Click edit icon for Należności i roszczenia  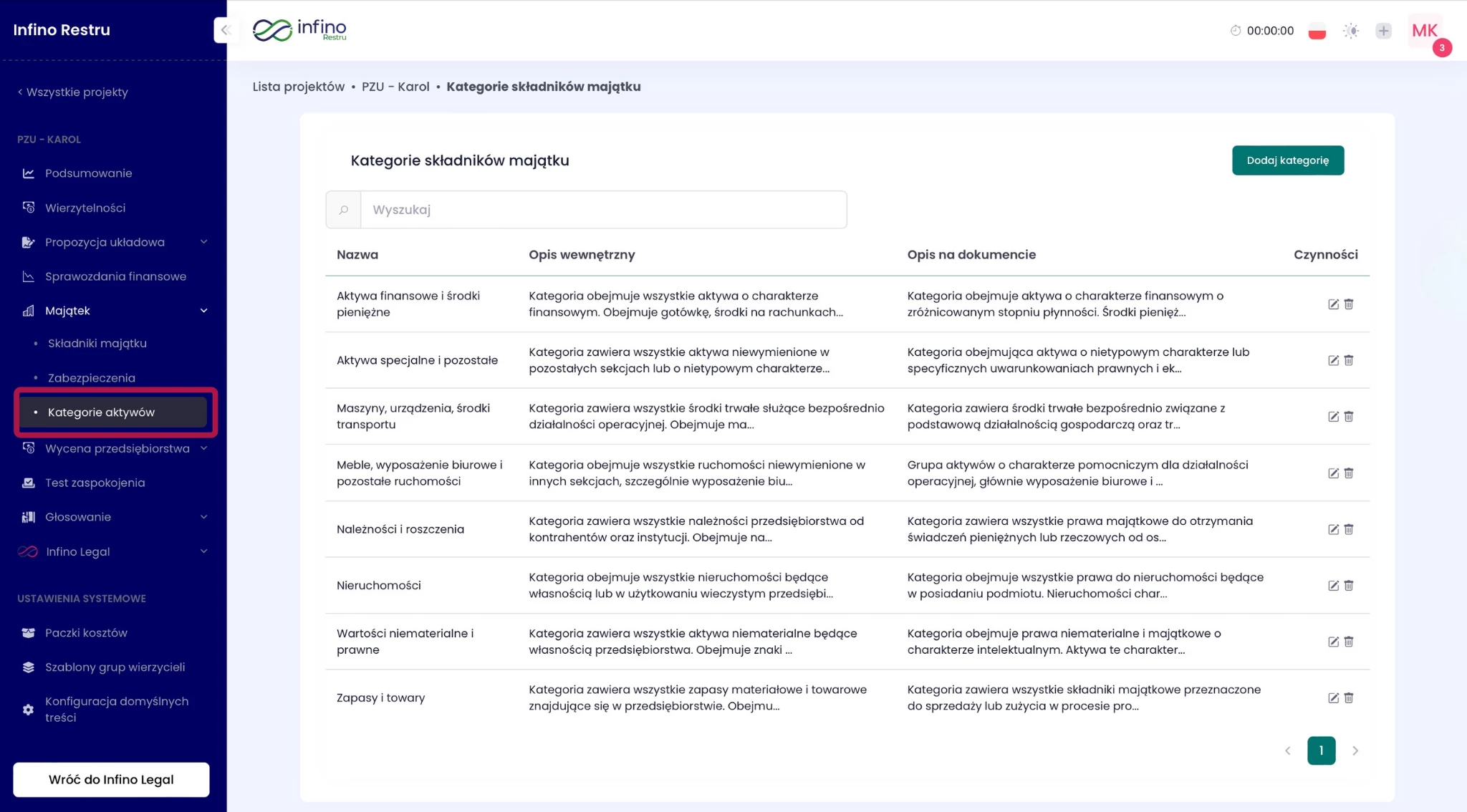tap(1333, 529)
